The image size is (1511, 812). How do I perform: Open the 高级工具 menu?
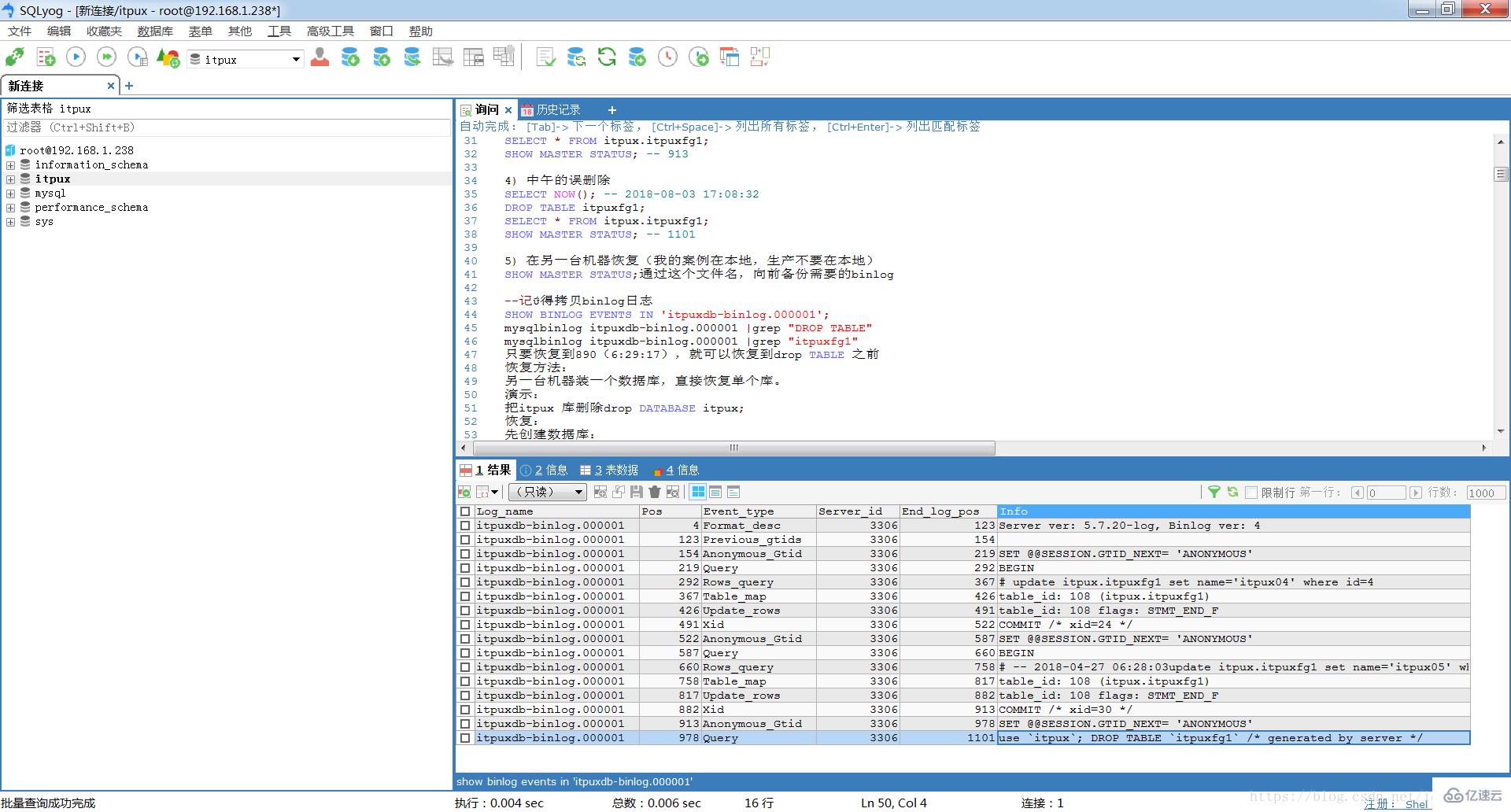[331, 31]
